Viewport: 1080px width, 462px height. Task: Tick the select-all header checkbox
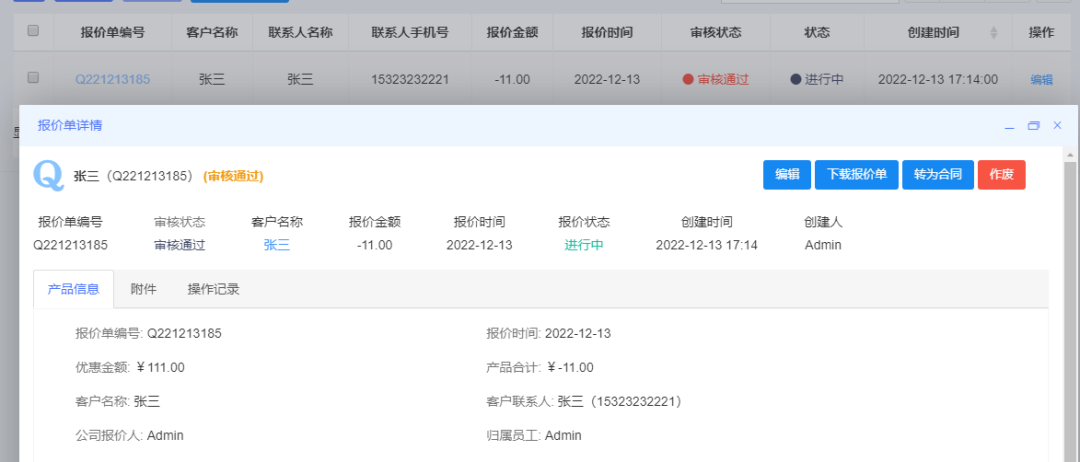click(33, 30)
